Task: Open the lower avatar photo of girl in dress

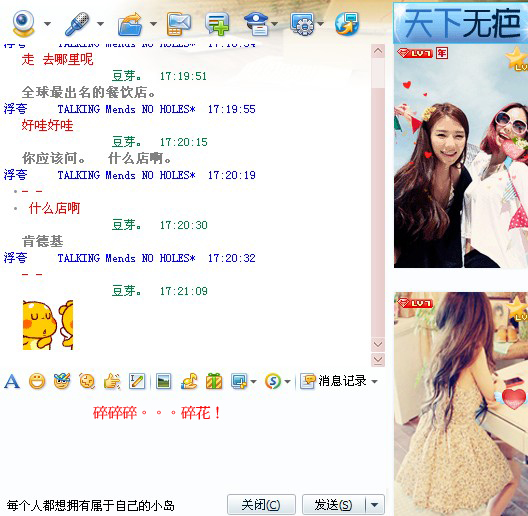Action: [461, 404]
